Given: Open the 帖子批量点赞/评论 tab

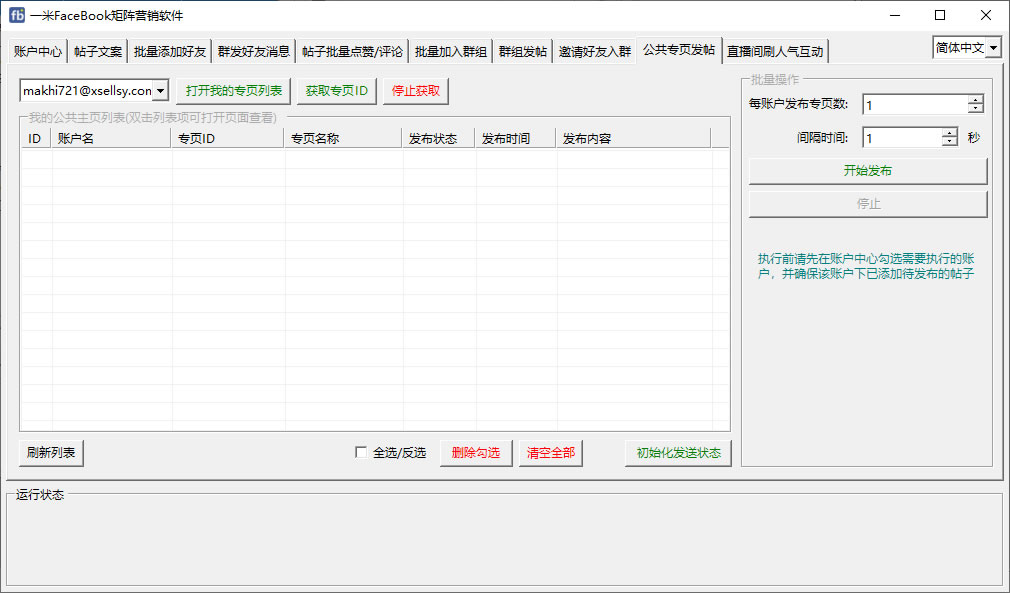Looking at the screenshot, I should (x=352, y=52).
